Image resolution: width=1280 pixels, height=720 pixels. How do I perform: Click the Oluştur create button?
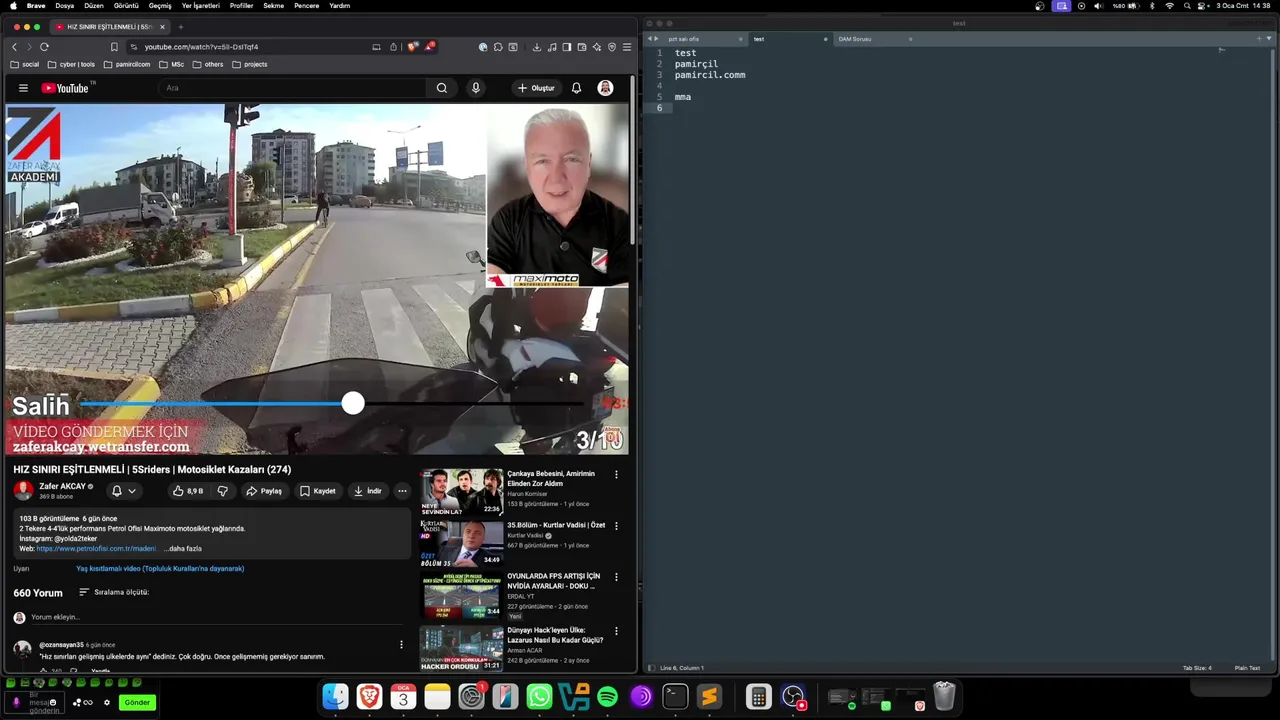coord(536,88)
